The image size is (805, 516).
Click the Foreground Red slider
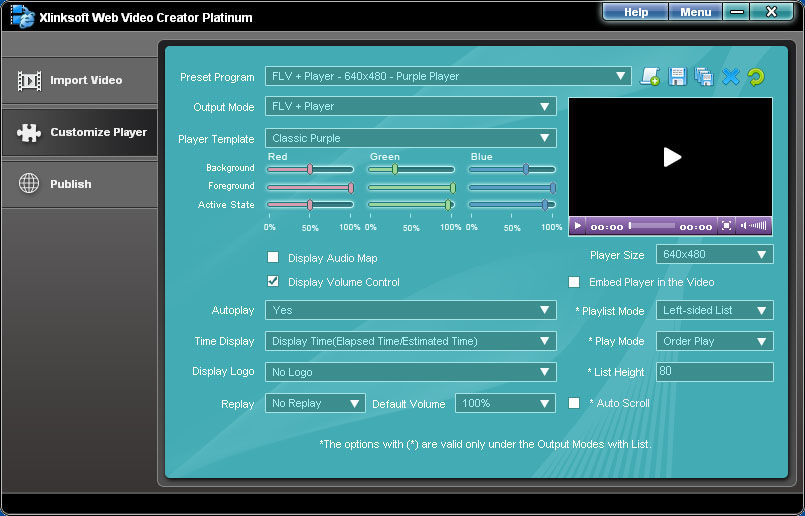pos(310,187)
